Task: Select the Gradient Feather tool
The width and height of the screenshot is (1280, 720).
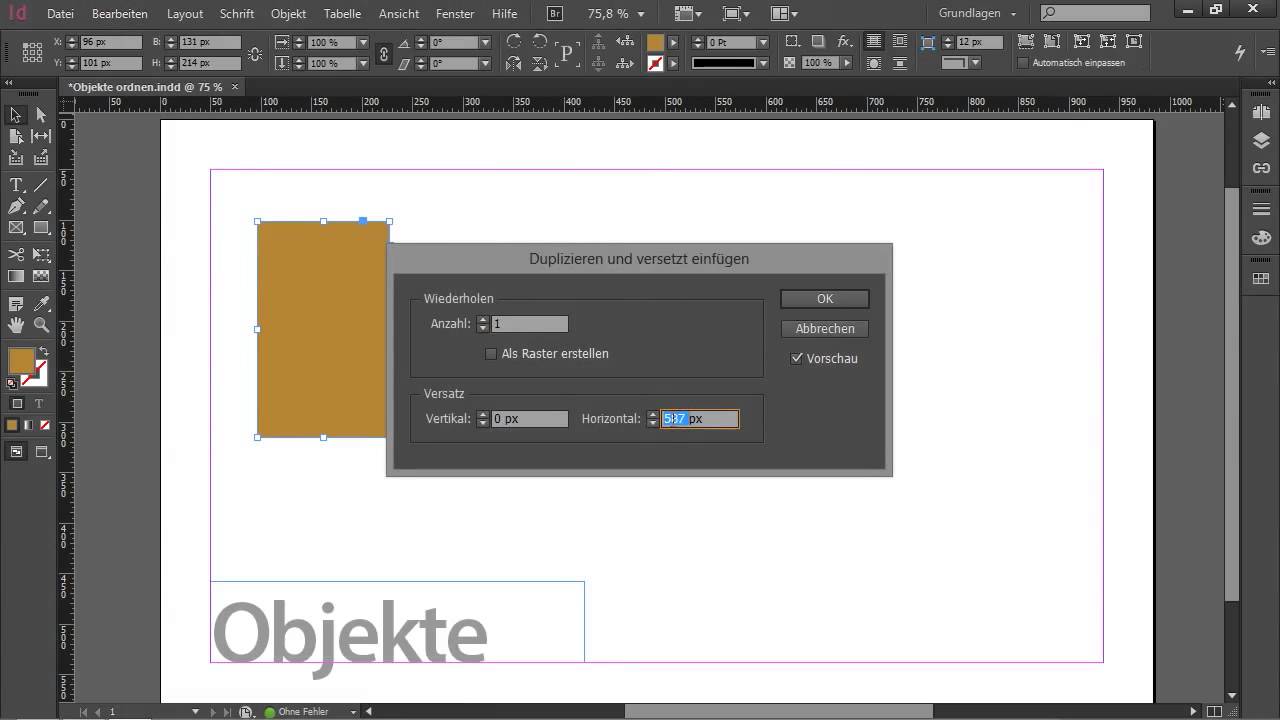Action: coord(41,276)
